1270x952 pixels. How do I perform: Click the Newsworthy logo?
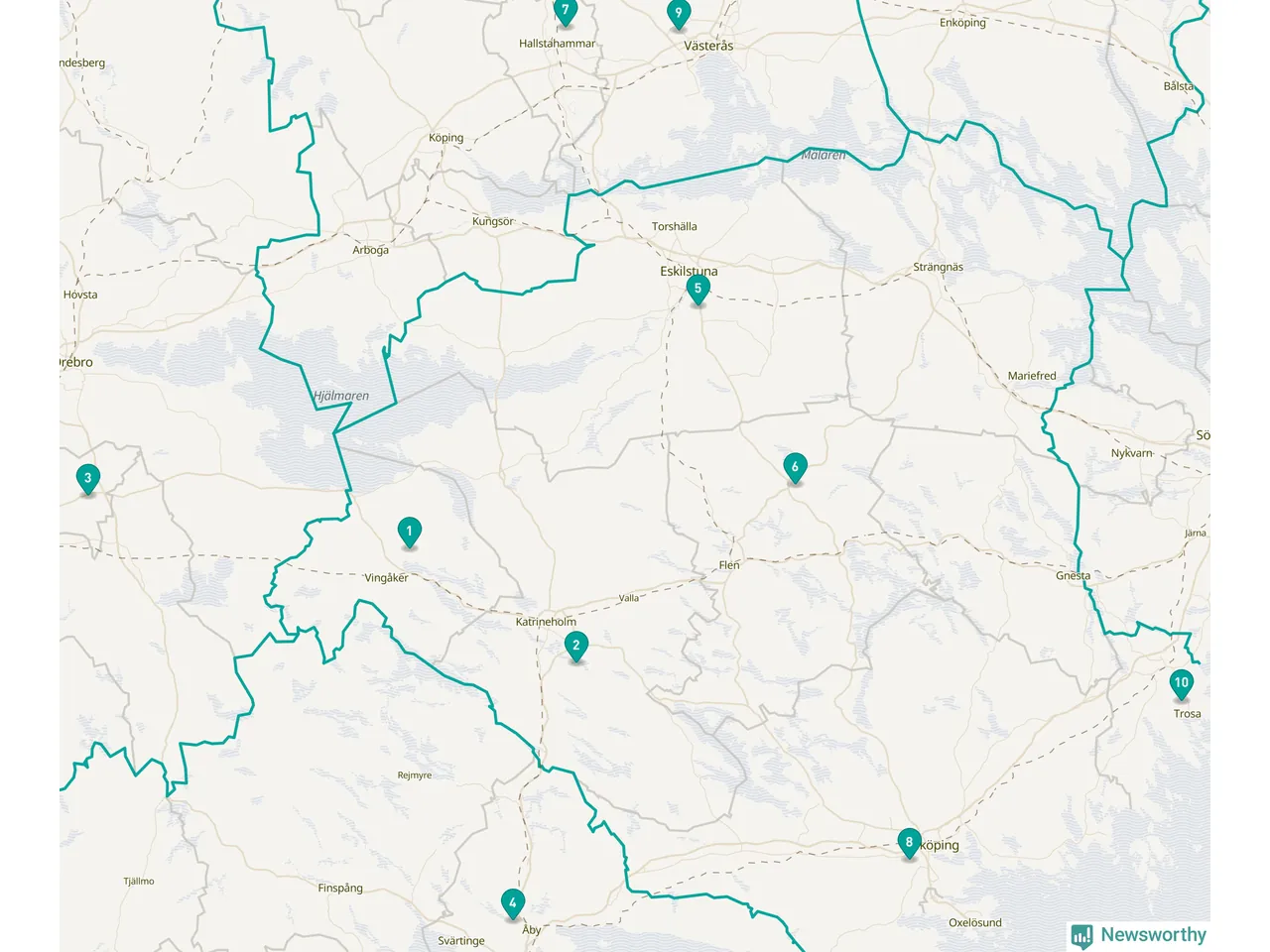(1138, 935)
